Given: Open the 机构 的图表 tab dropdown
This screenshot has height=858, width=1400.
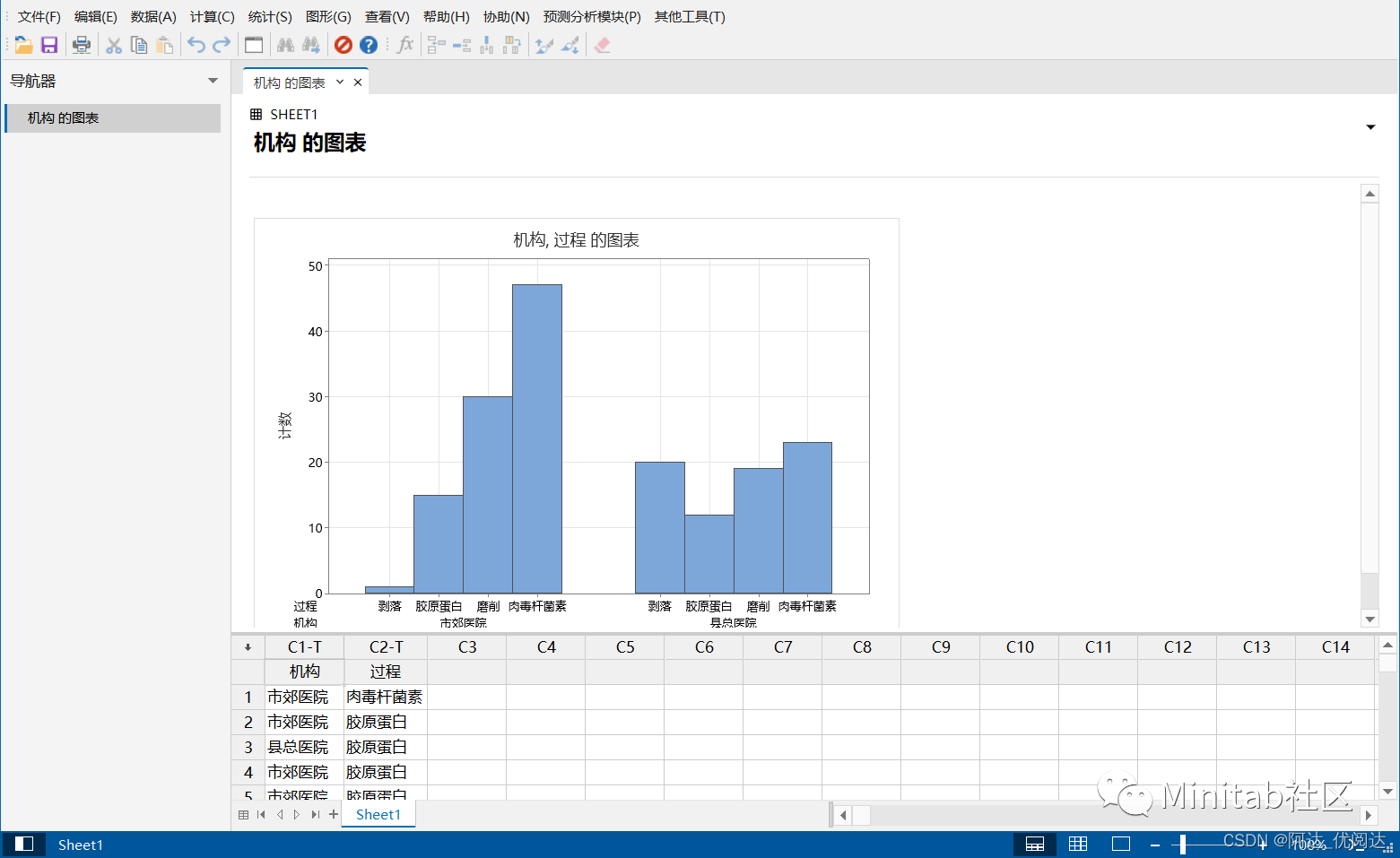Looking at the screenshot, I should click(x=339, y=81).
